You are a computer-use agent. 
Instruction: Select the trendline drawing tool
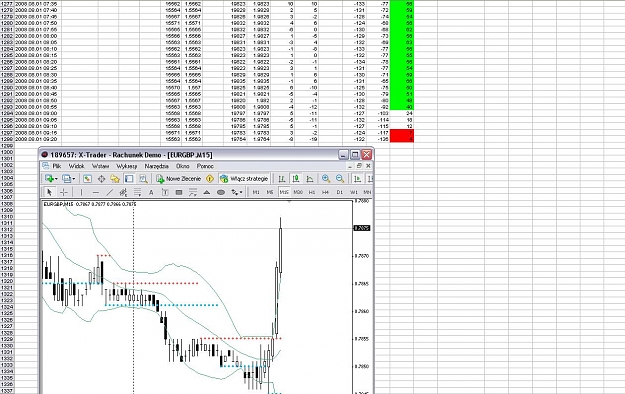(109, 192)
